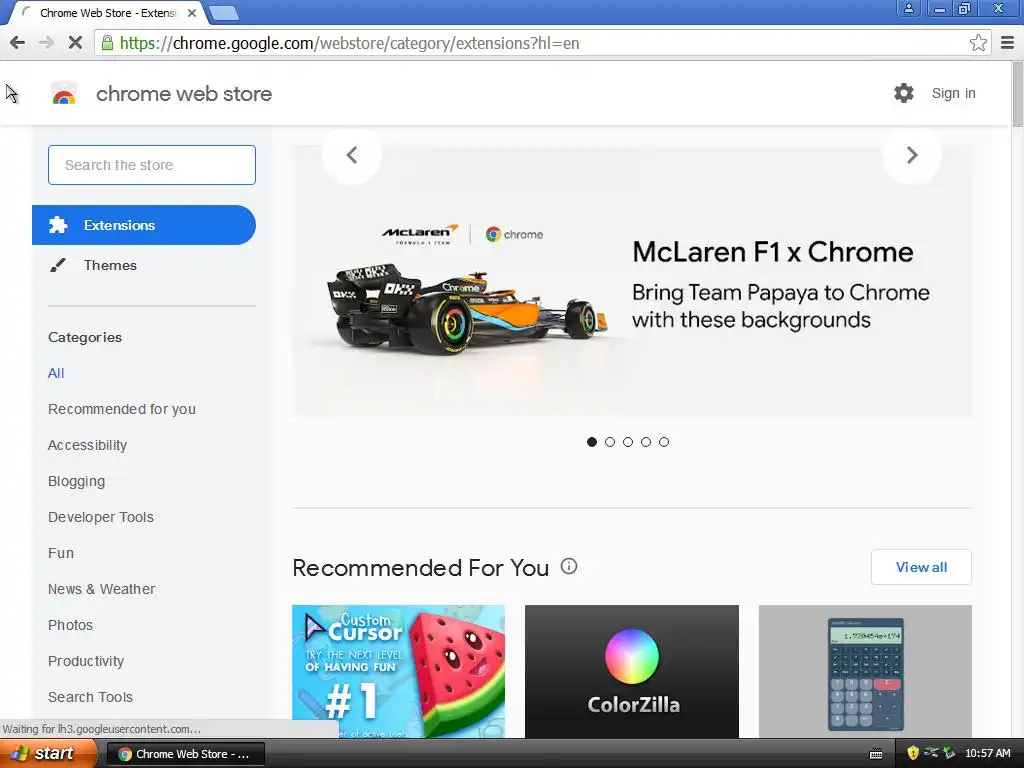This screenshot has height=768, width=1024.
Task: Jump to the first carousel dot
Action: [x=592, y=442]
